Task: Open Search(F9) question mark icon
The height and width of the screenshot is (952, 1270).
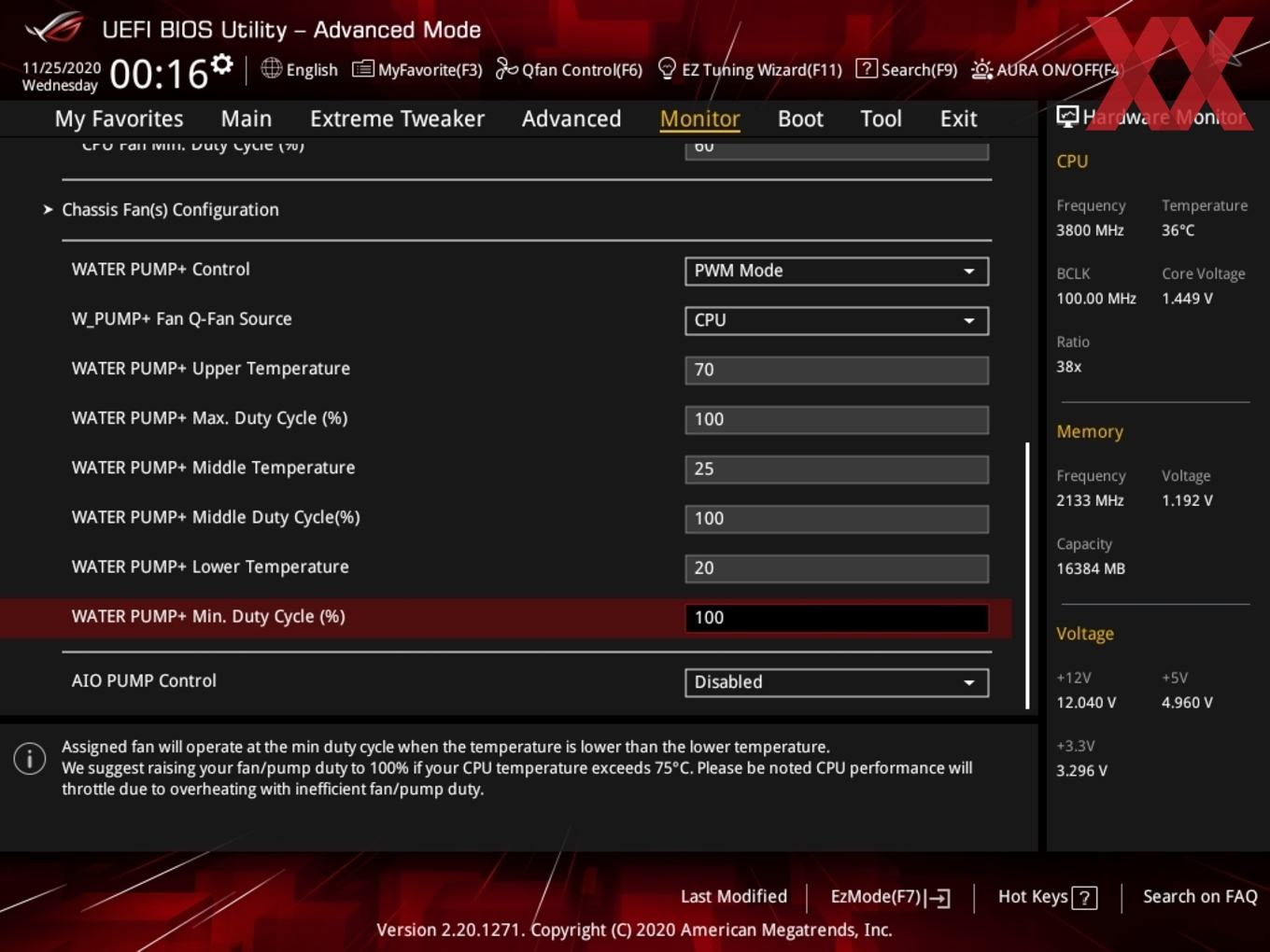Action: click(x=867, y=68)
